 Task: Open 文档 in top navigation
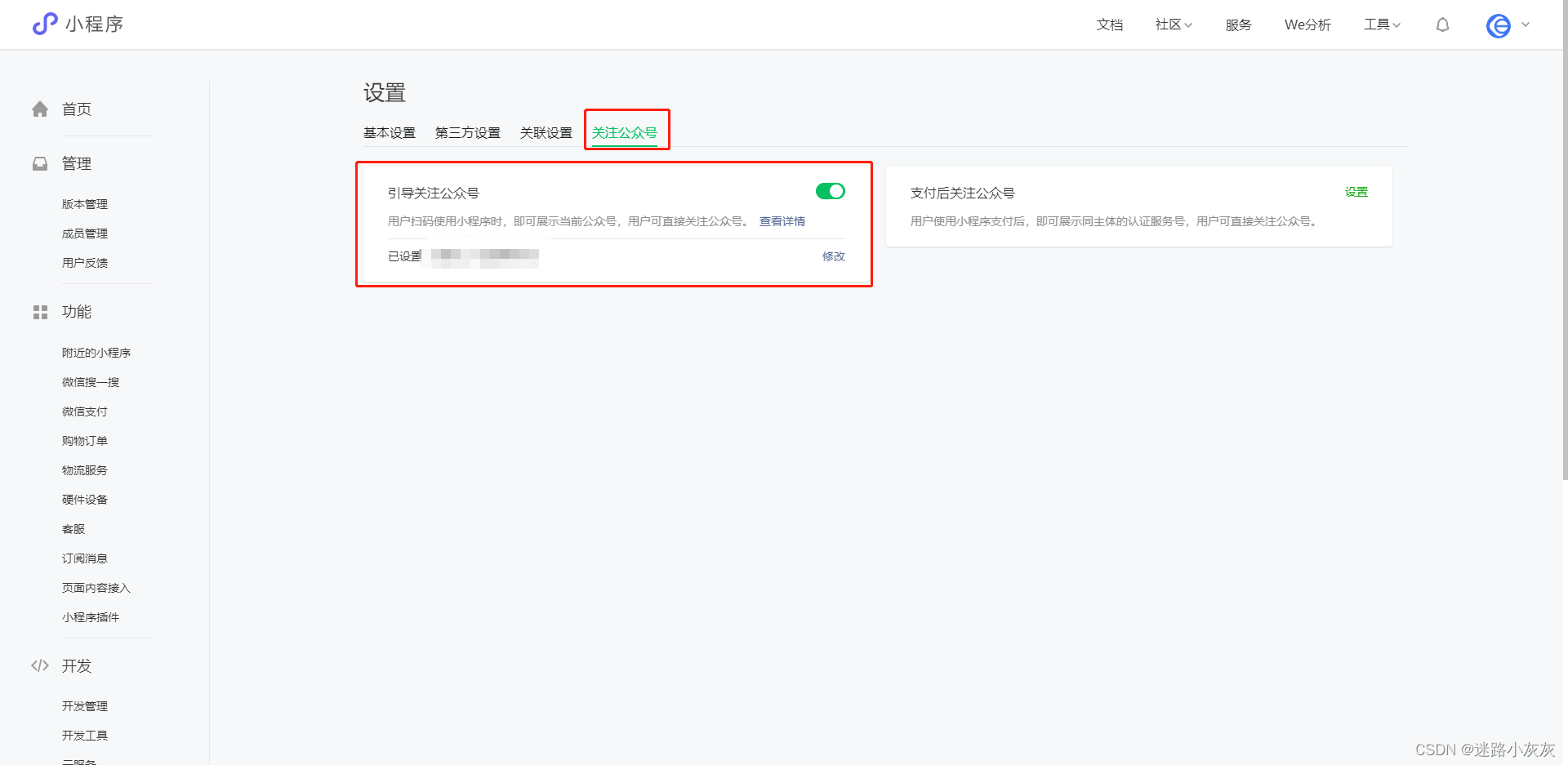(1109, 24)
